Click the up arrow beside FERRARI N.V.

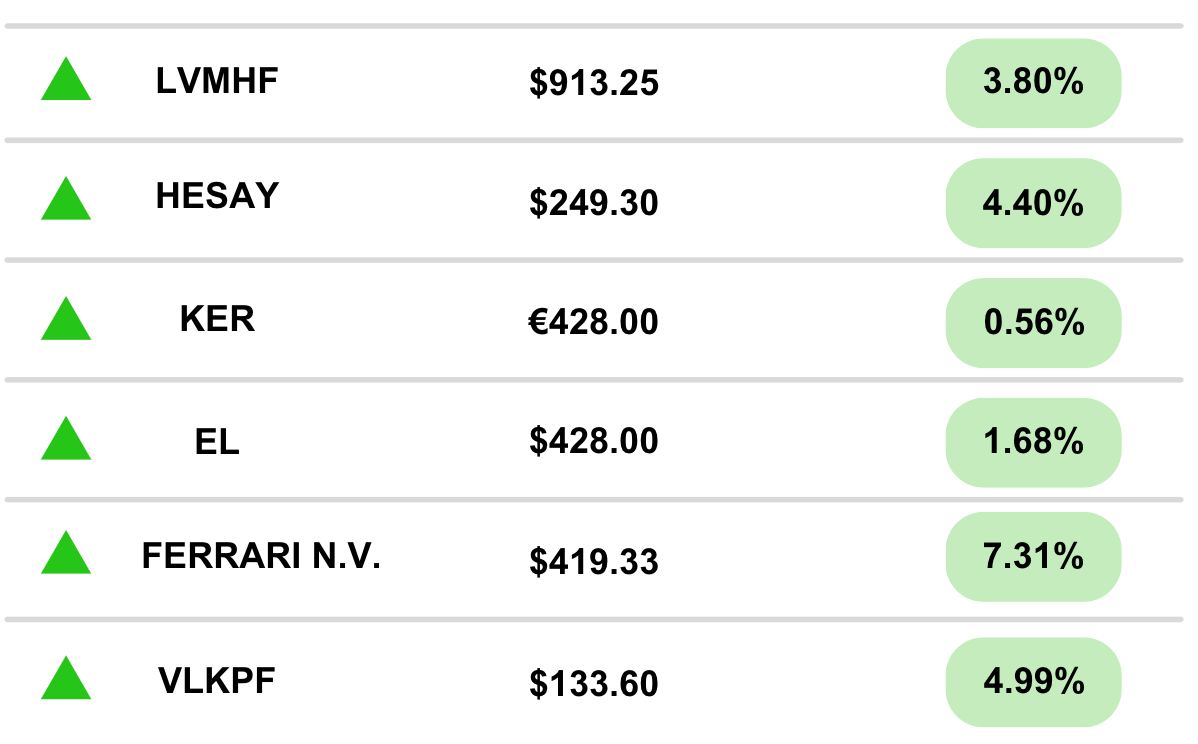tap(66, 555)
